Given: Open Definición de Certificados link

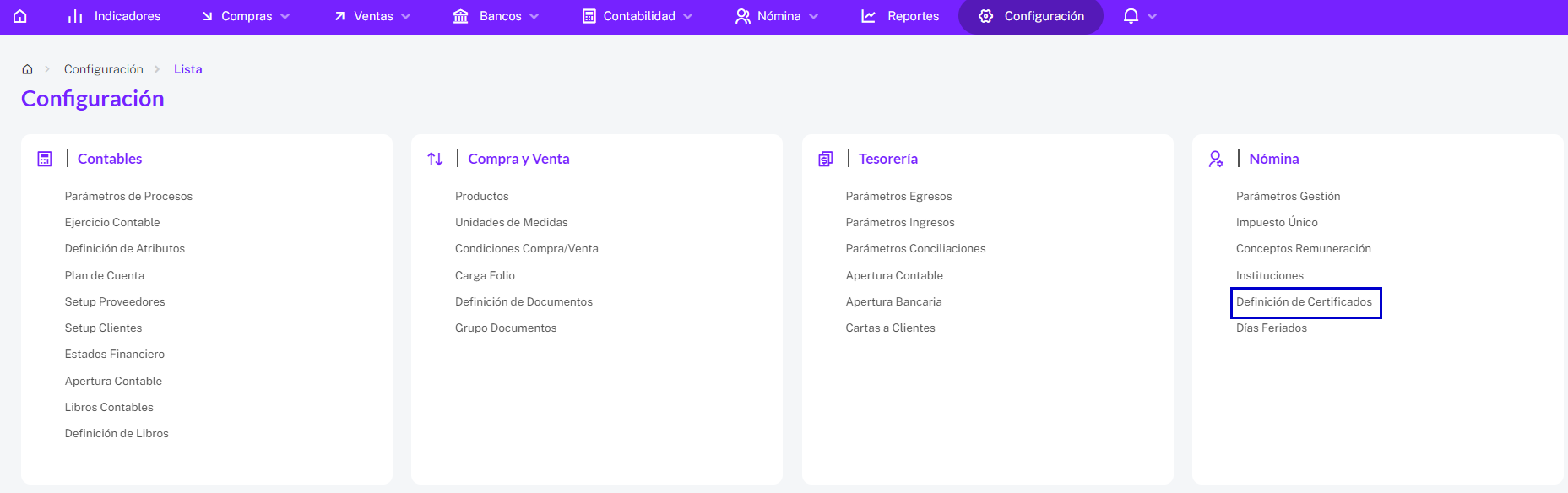Looking at the screenshot, I should [x=1305, y=302].
